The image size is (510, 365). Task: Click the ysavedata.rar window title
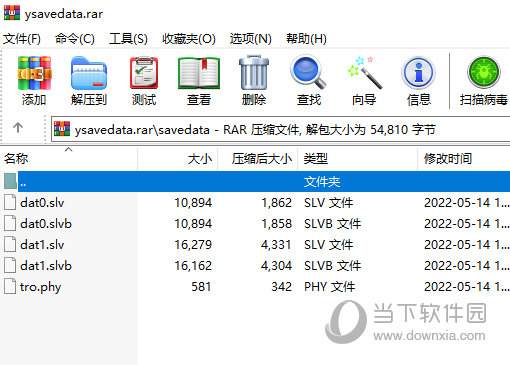pos(64,14)
